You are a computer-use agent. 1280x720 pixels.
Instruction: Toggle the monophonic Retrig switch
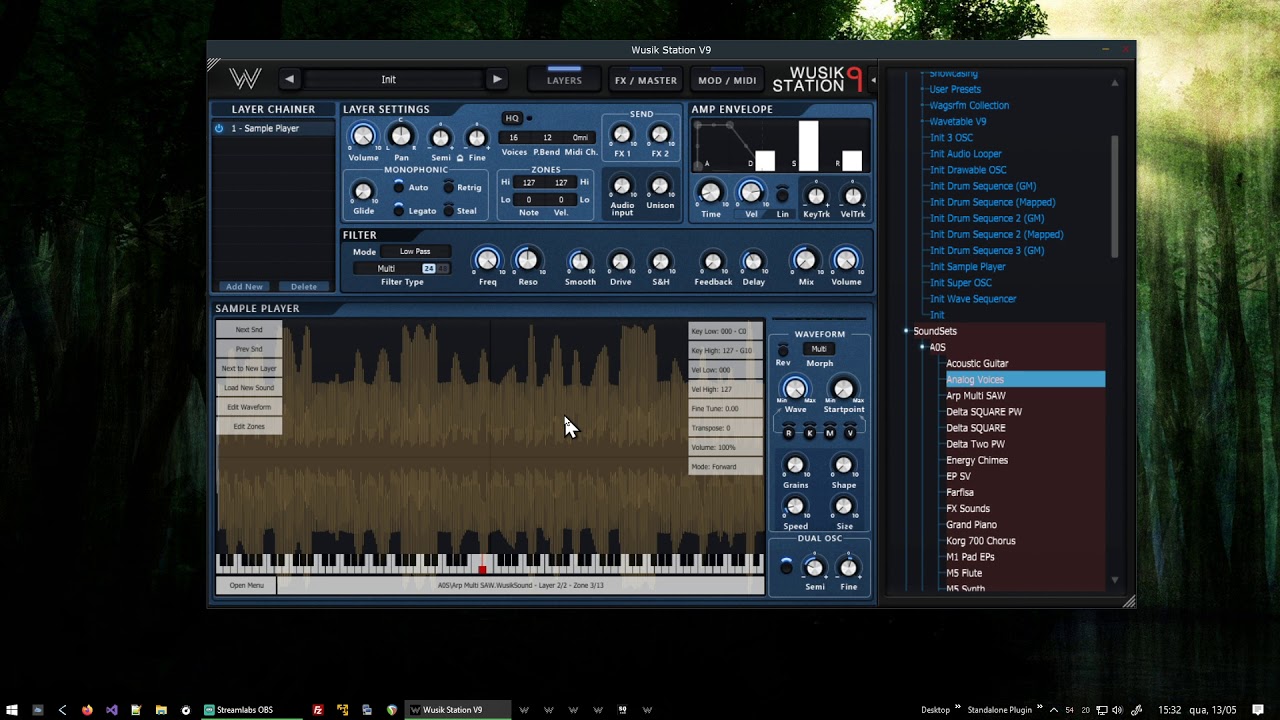448,187
